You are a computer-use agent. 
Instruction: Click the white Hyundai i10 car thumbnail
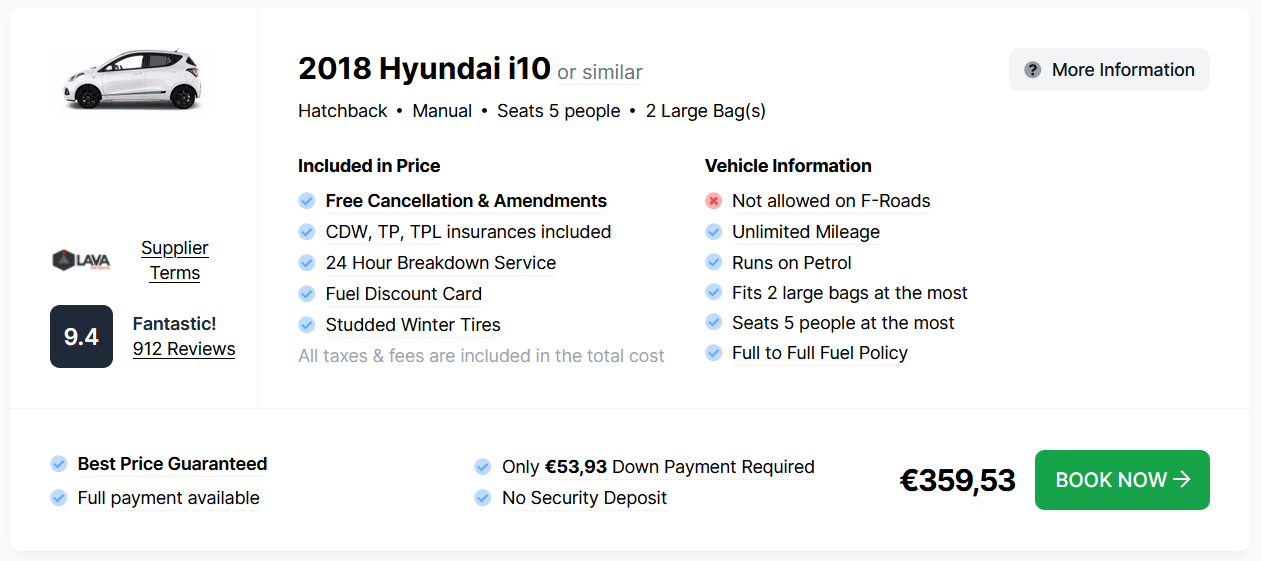(133, 79)
